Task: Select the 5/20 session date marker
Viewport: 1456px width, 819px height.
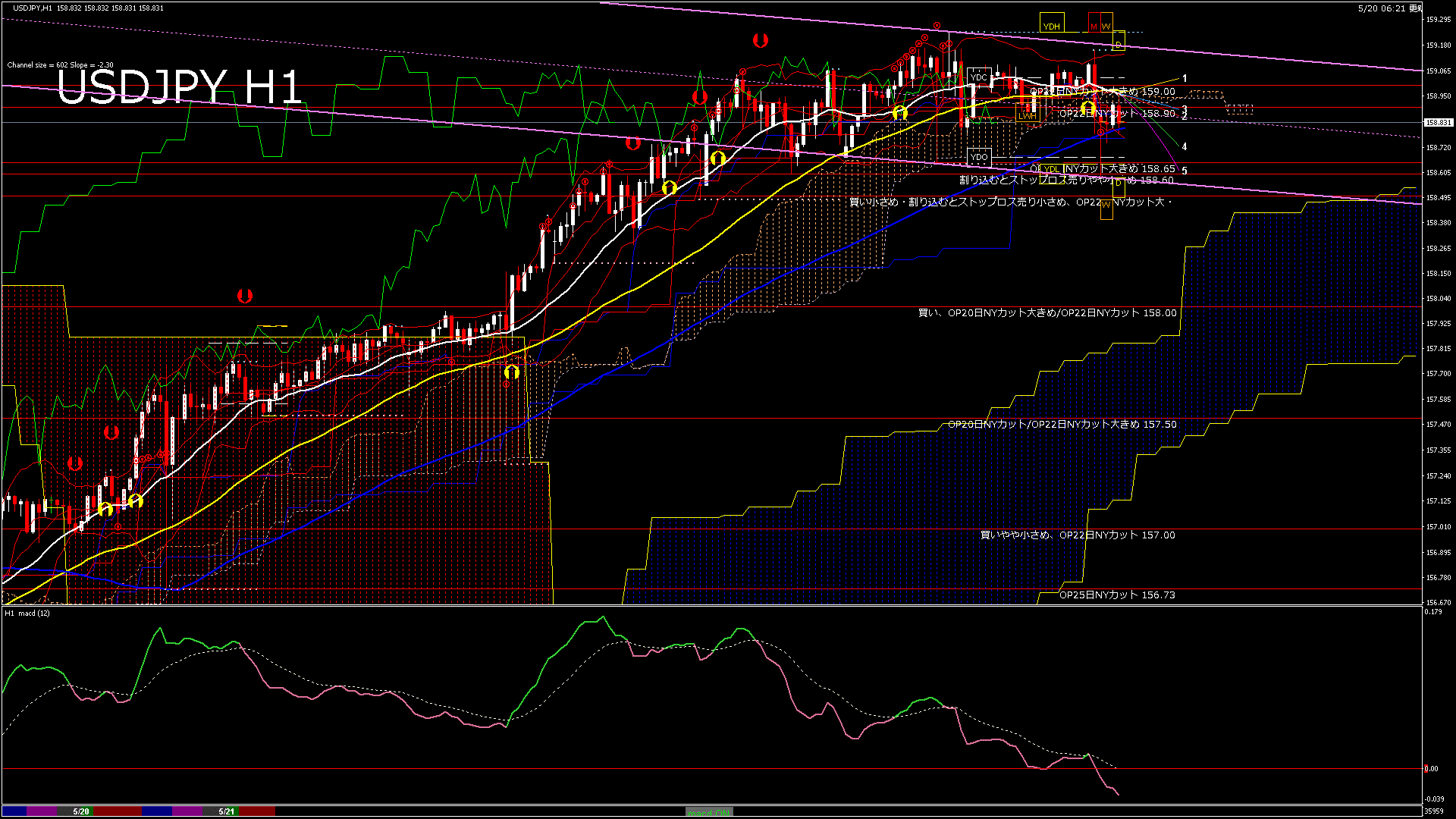Action: (81, 811)
